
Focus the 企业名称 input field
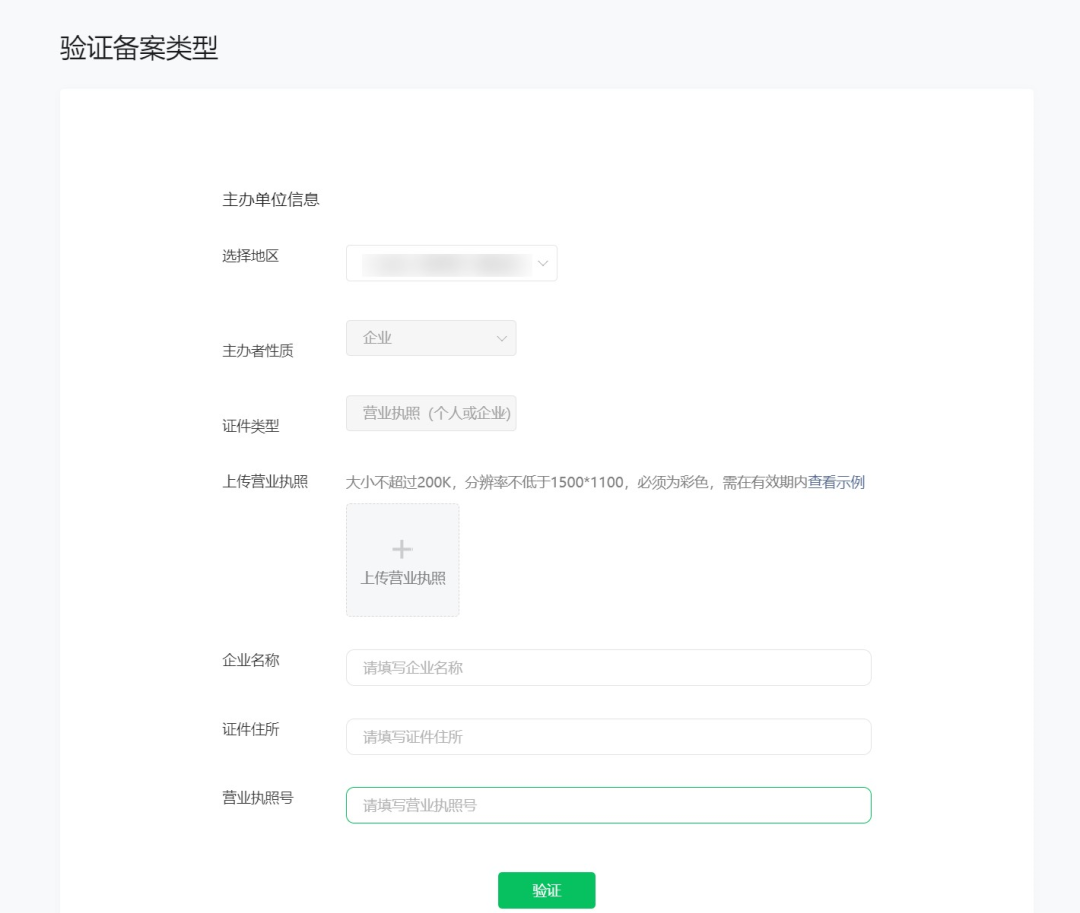608,668
